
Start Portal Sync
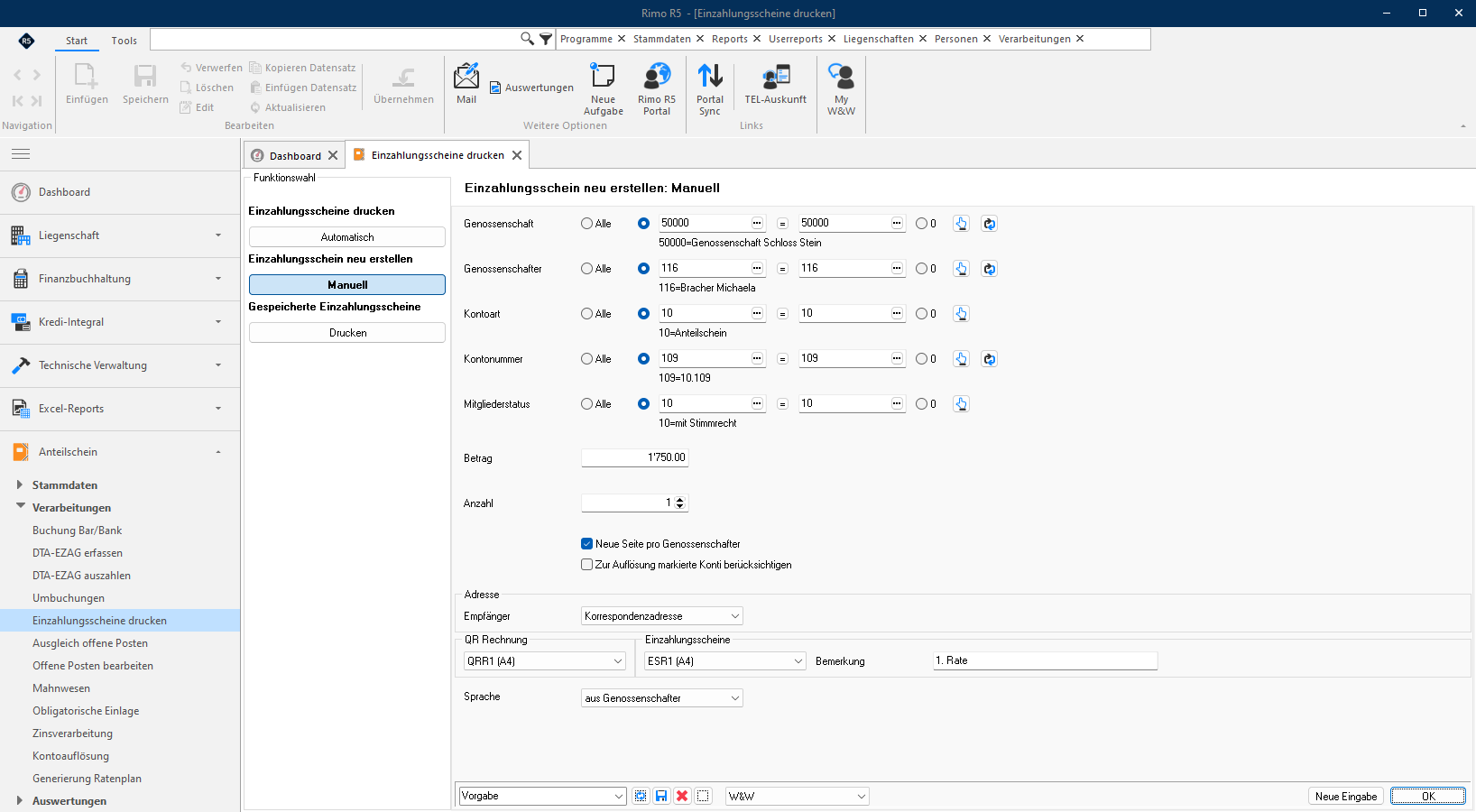click(x=710, y=89)
